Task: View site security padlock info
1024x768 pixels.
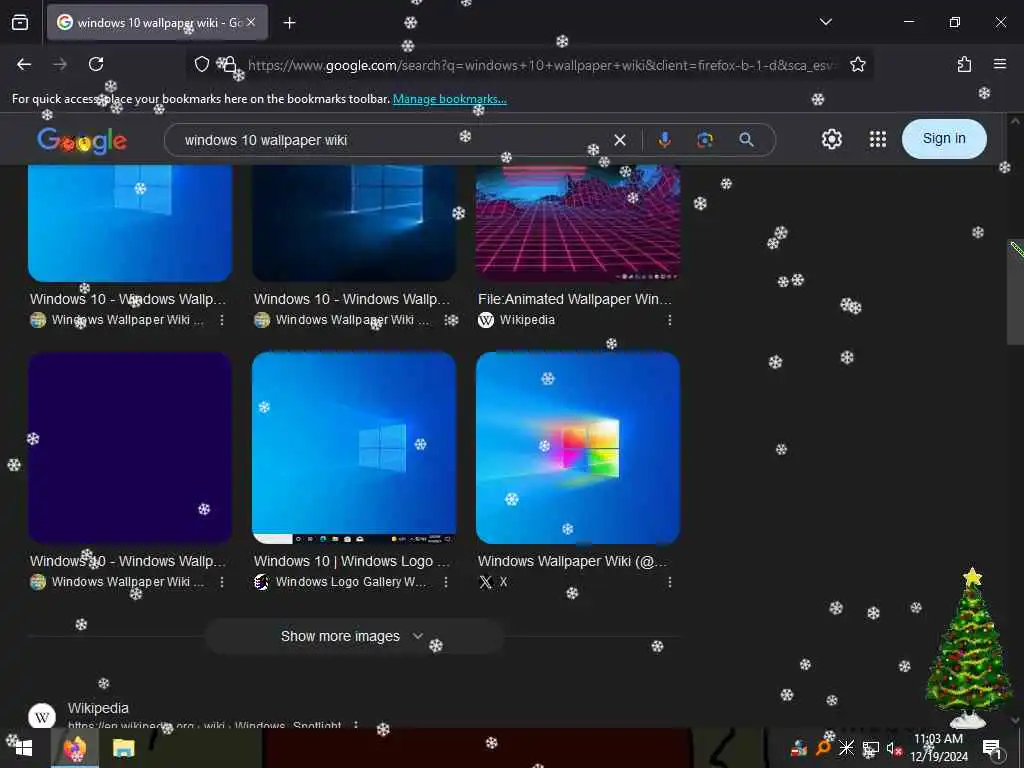Action: point(229,64)
